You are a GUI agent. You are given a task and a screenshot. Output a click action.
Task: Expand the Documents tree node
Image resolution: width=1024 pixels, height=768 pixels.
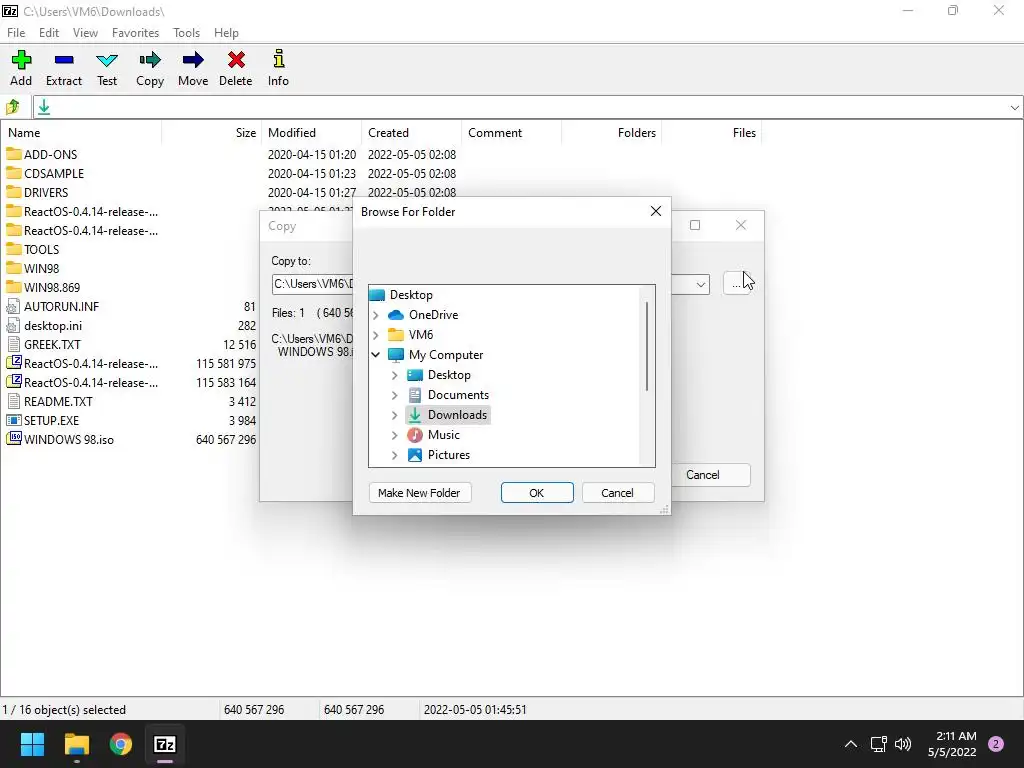pos(394,395)
